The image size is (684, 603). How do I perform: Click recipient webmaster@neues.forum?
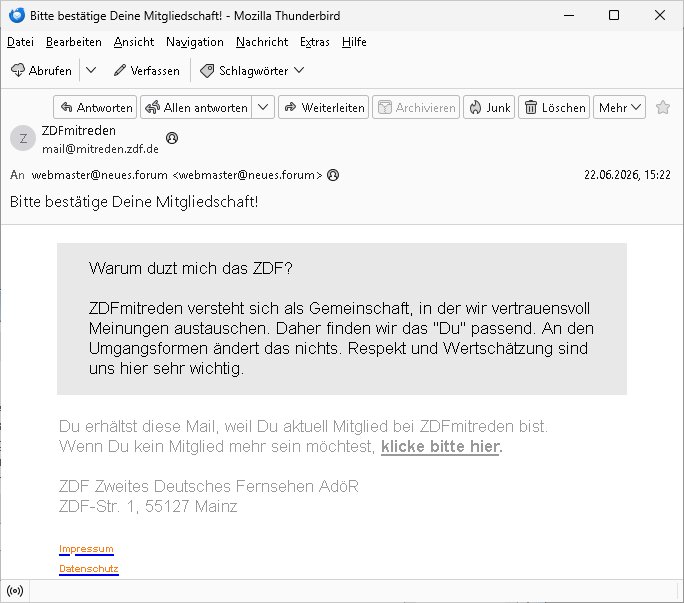pyautogui.click(x=177, y=175)
